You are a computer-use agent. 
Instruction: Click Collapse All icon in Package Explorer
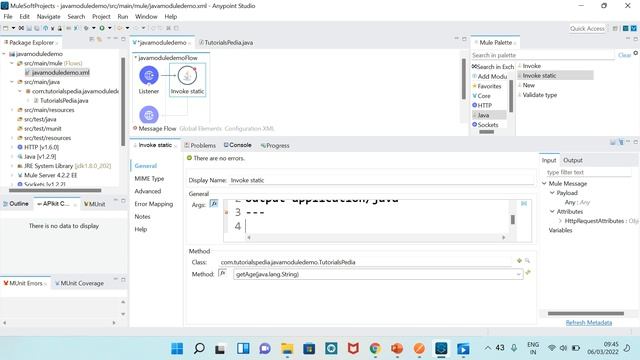[x=91, y=39]
